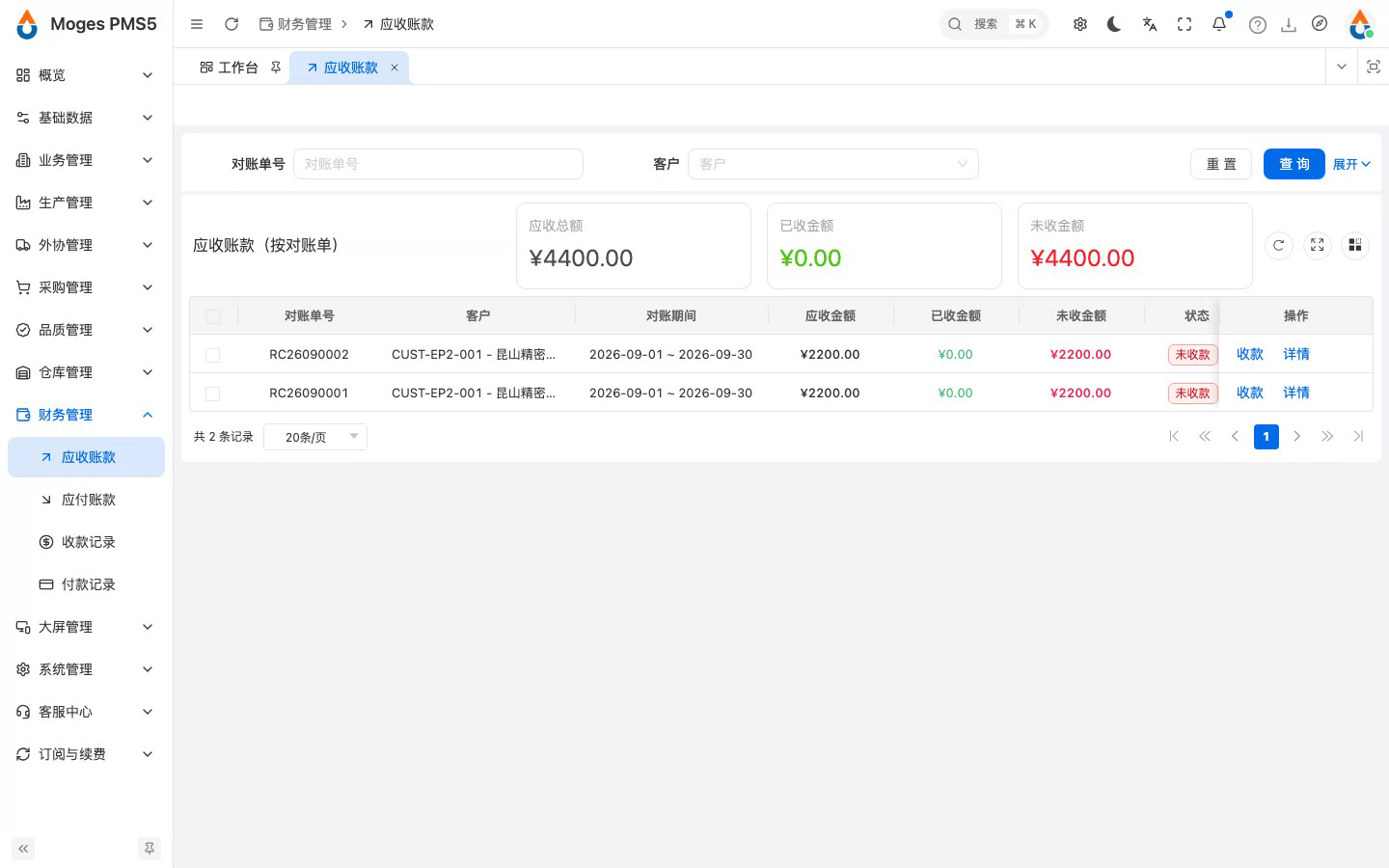Open the 应付账款 menu item
Image resolution: width=1389 pixels, height=868 pixels.
click(x=86, y=500)
